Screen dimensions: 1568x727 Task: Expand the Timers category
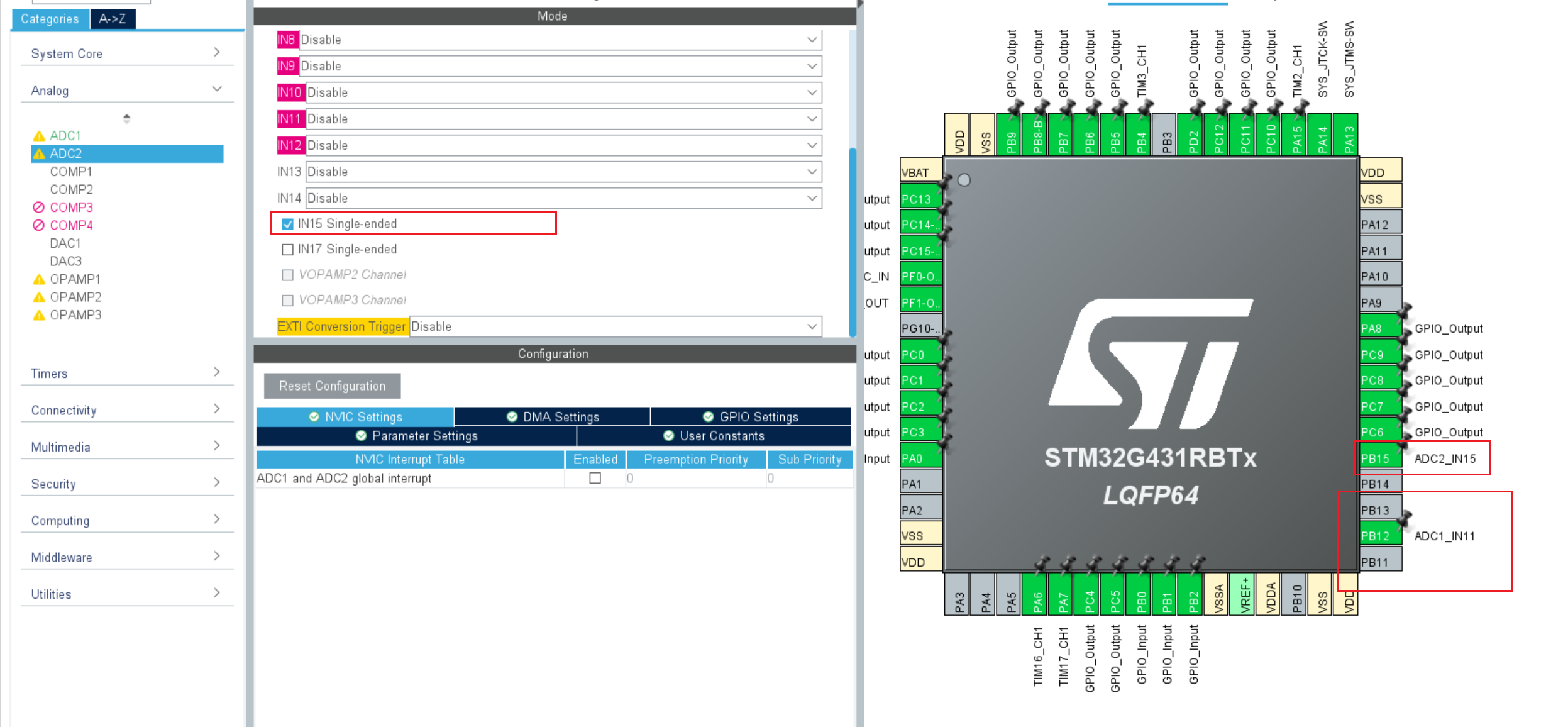126,373
